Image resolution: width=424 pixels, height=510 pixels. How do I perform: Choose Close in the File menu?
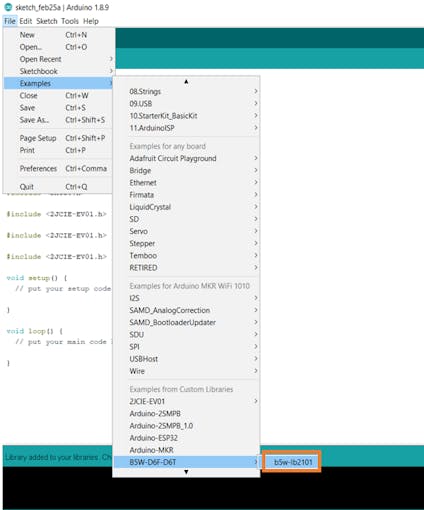click(58, 96)
